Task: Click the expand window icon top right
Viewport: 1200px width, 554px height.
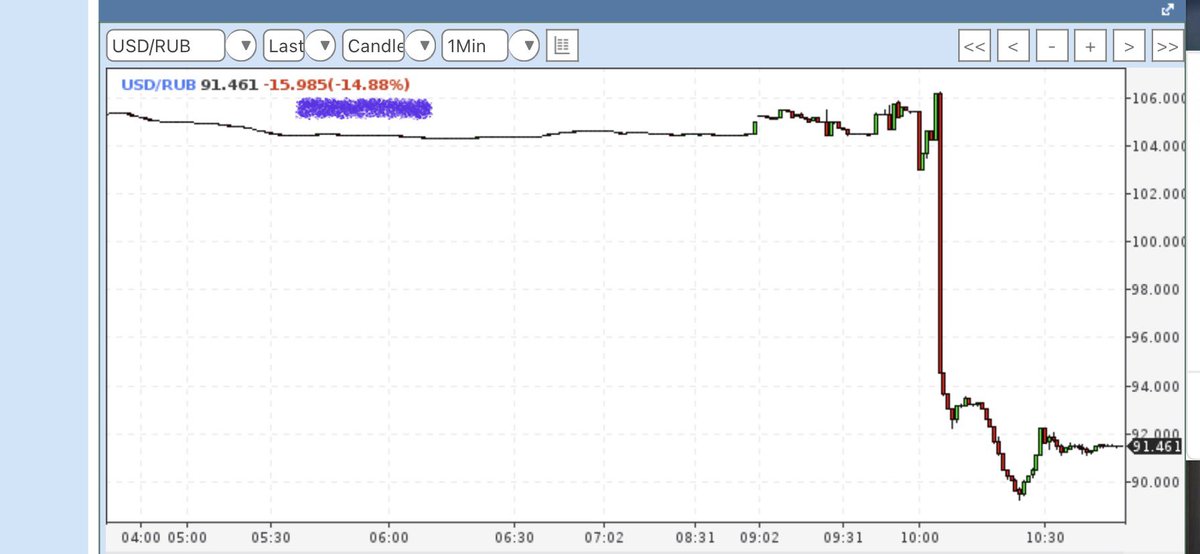Action: coord(1165,10)
